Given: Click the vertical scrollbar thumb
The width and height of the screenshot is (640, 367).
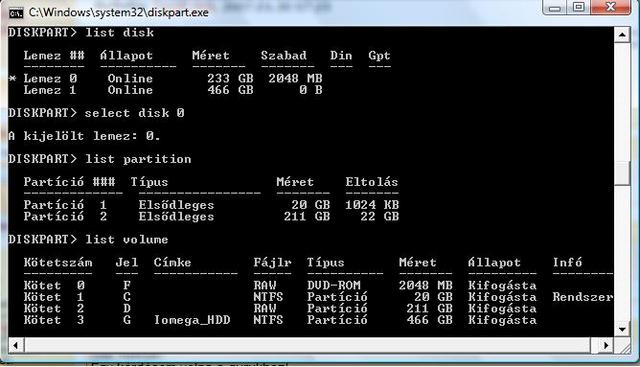Looking at the screenshot, I should click(622, 173).
